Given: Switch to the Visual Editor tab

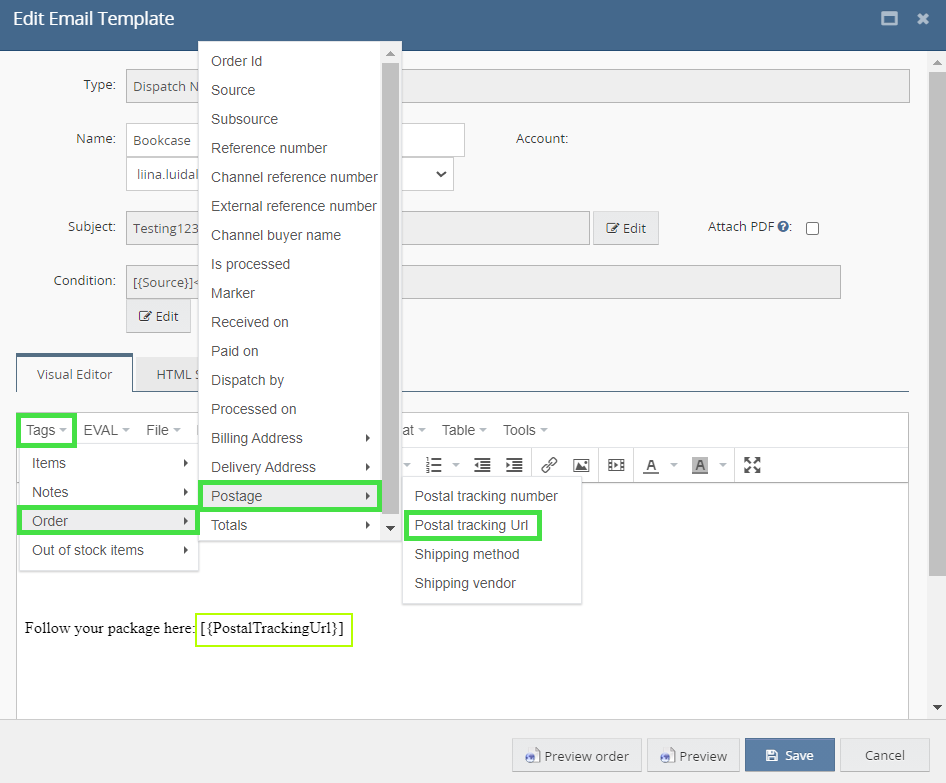Looking at the screenshot, I should point(74,374).
